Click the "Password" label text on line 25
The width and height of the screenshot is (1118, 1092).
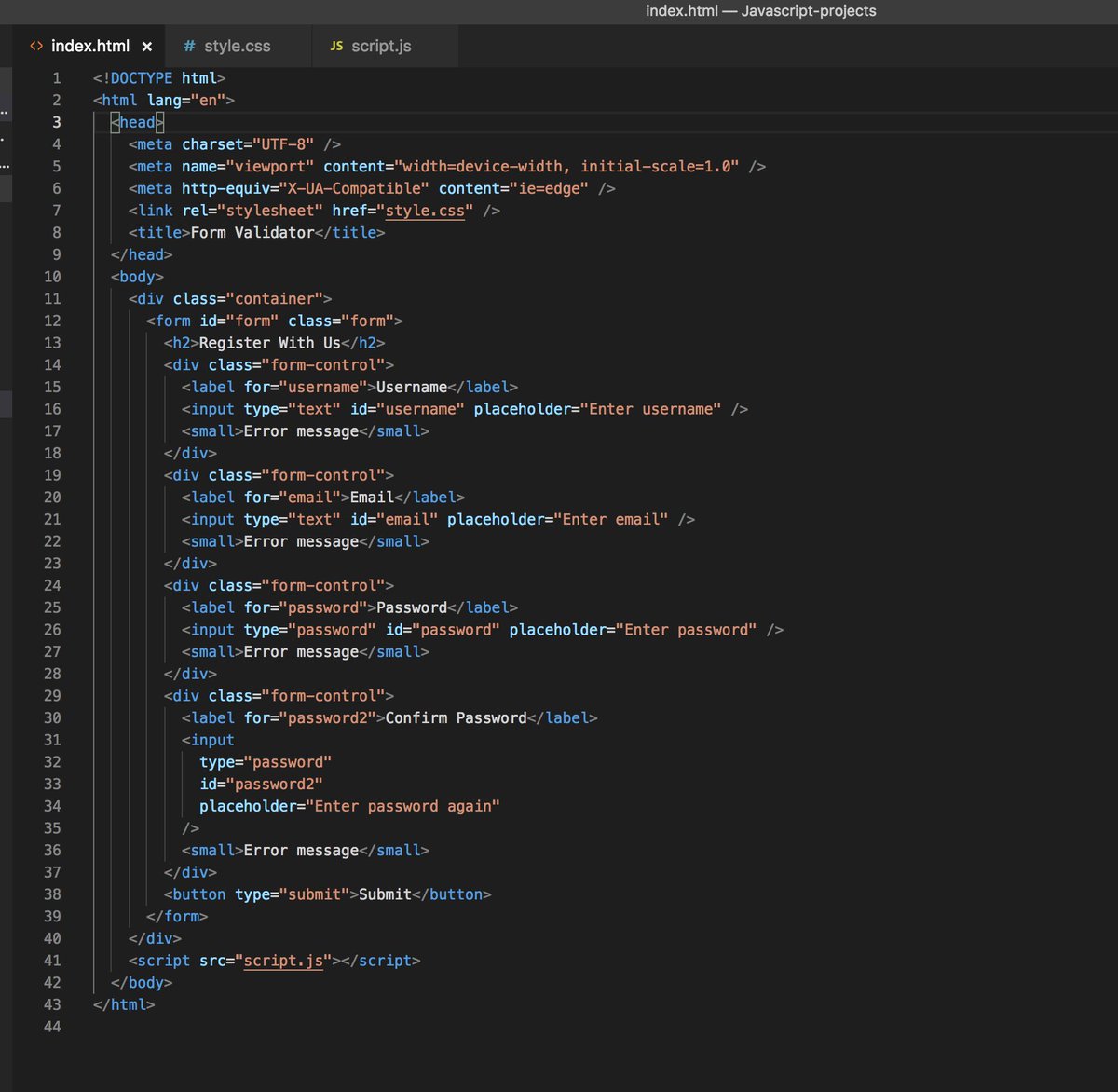412,607
